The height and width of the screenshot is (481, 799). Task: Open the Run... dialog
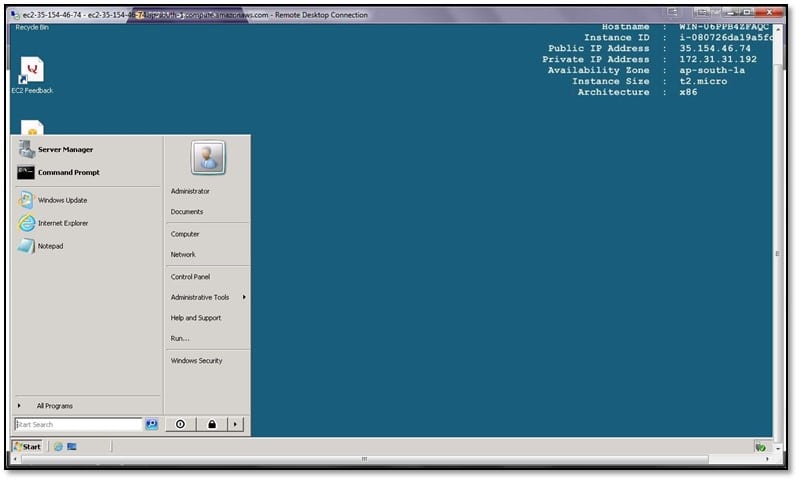click(180, 339)
